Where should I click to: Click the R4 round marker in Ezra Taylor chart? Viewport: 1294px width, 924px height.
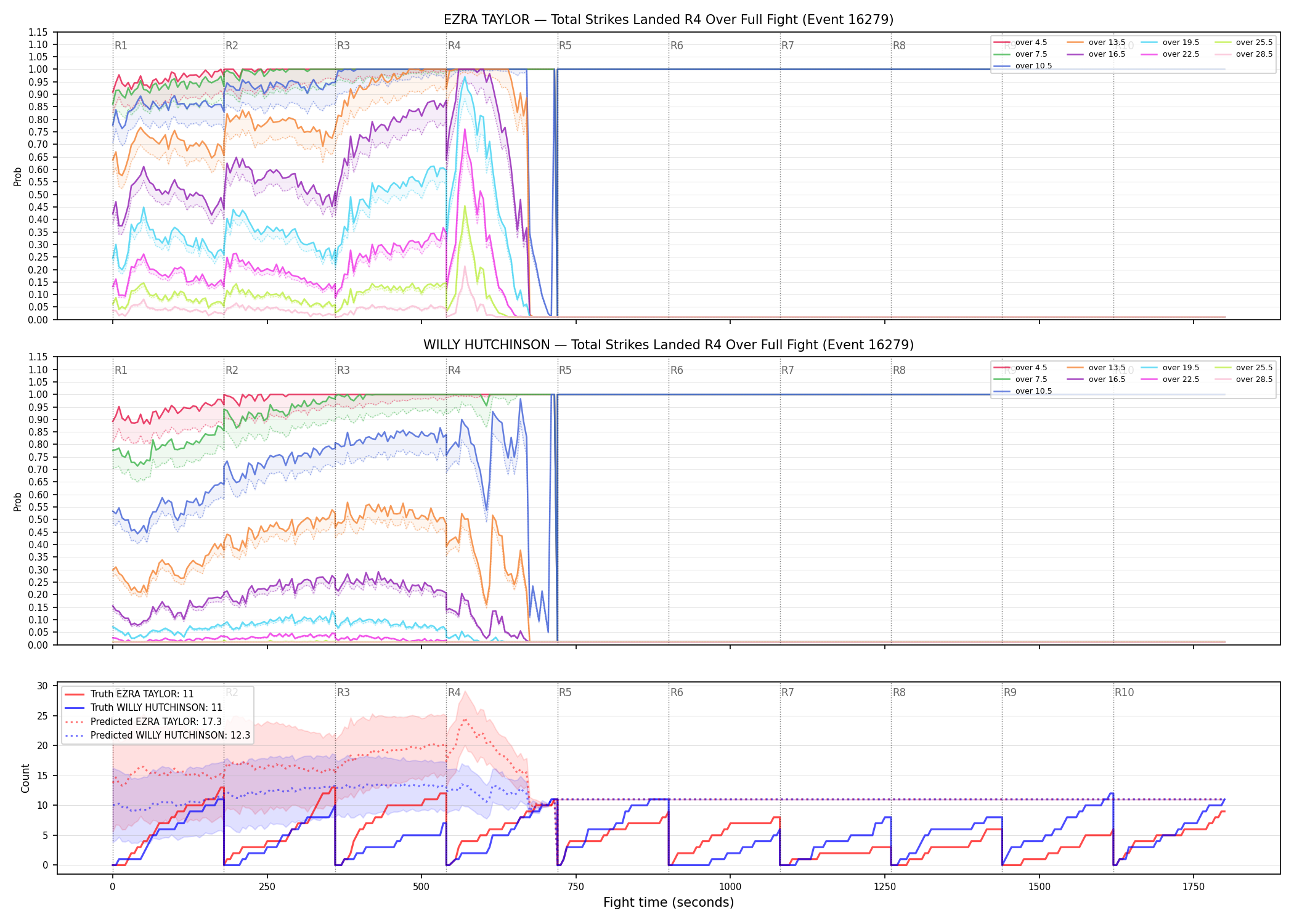pos(454,46)
